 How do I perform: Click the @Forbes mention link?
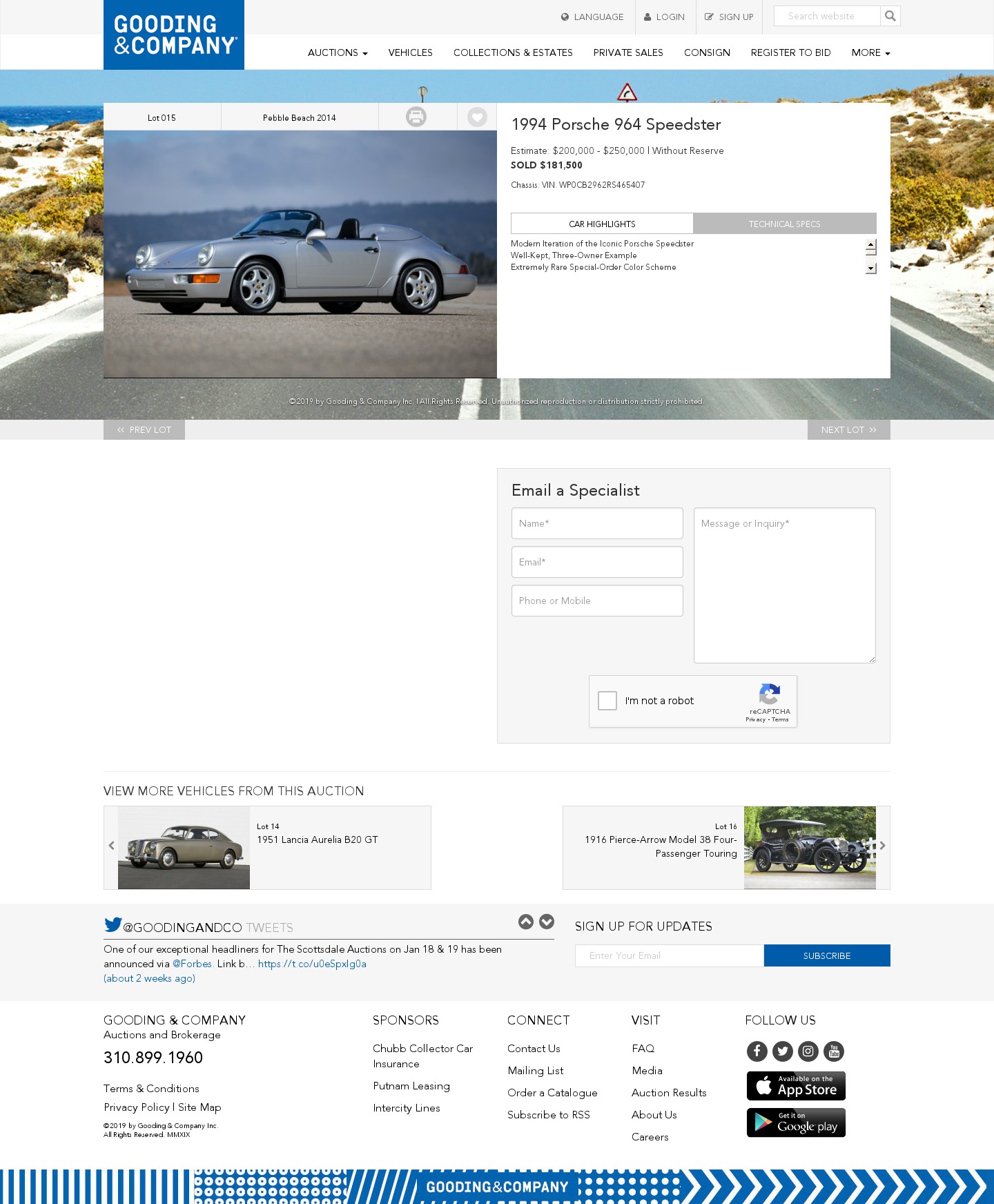(x=192, y=964)
